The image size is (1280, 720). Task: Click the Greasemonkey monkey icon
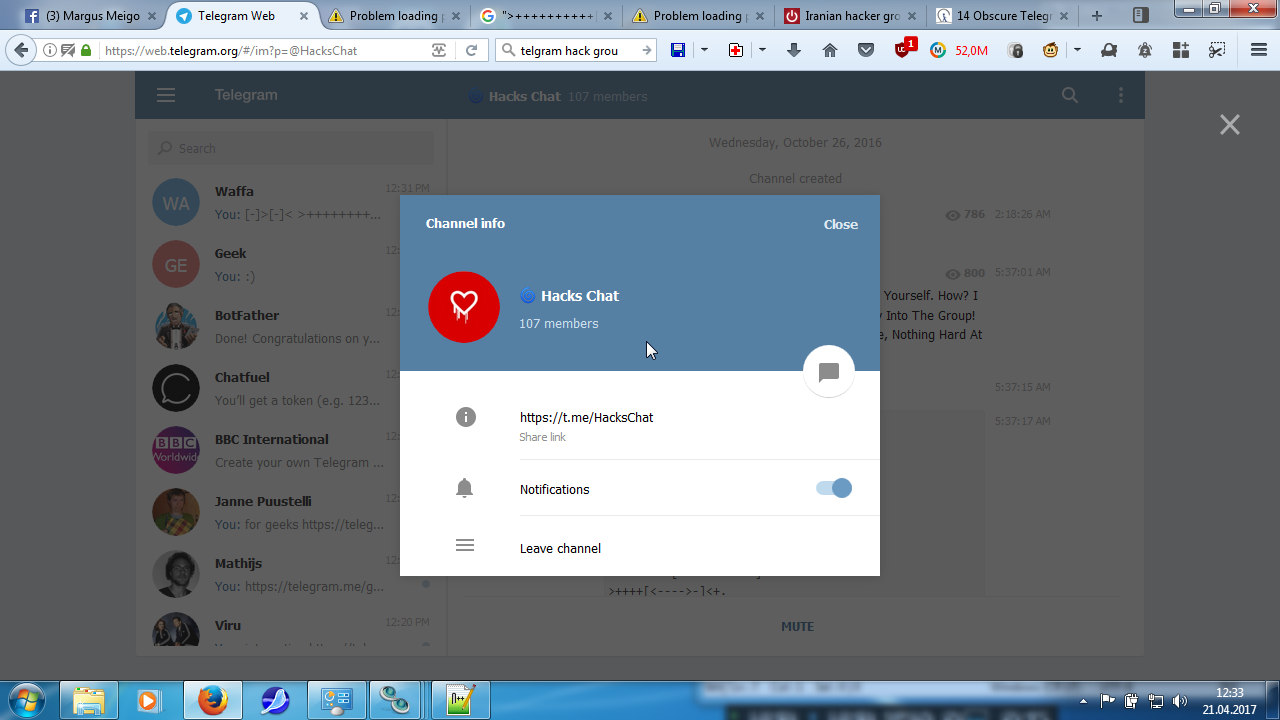pyautogui.click(x=1050, y=50)
